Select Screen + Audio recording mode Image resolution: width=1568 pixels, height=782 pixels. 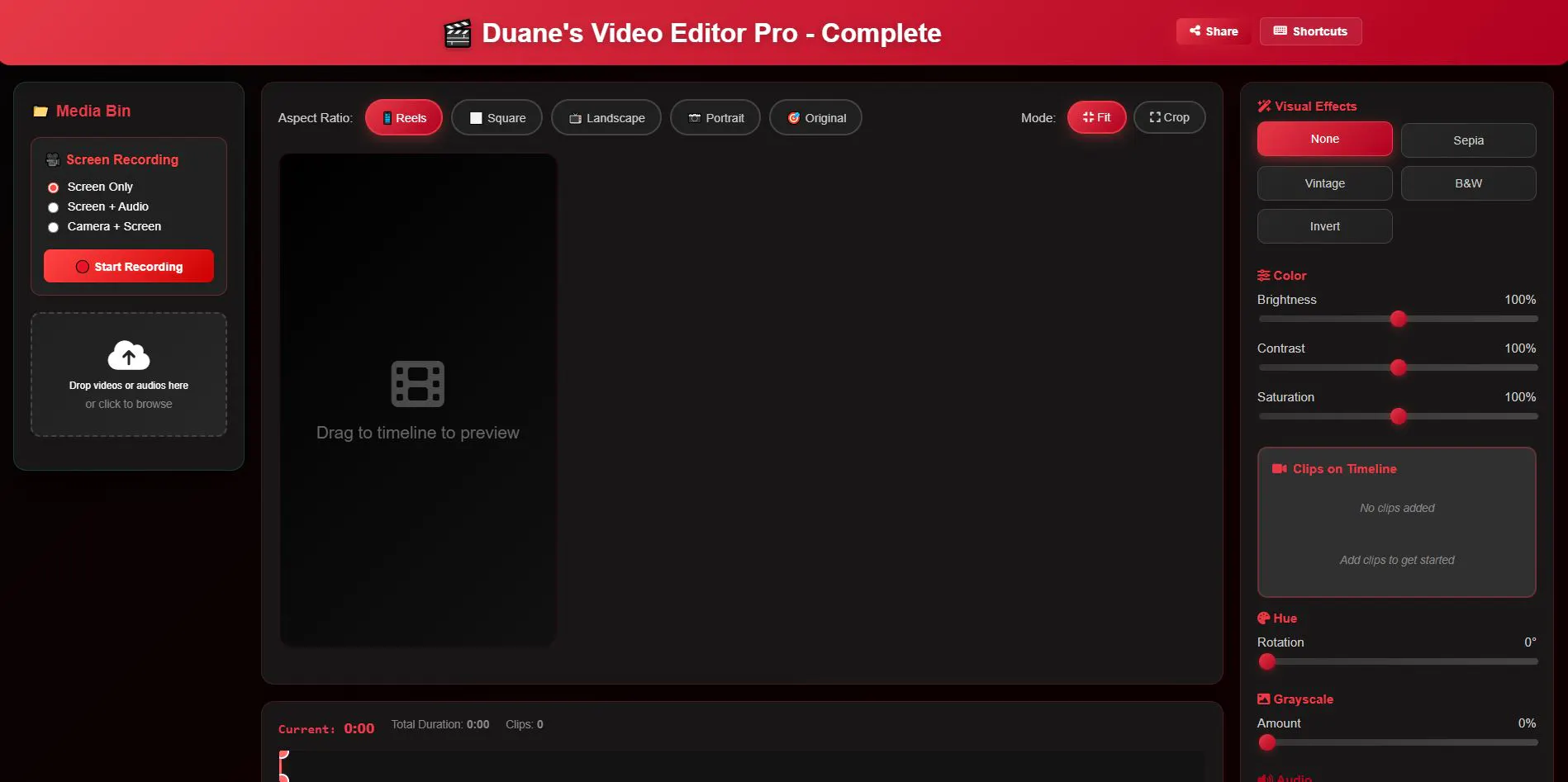tap(54, 207)
